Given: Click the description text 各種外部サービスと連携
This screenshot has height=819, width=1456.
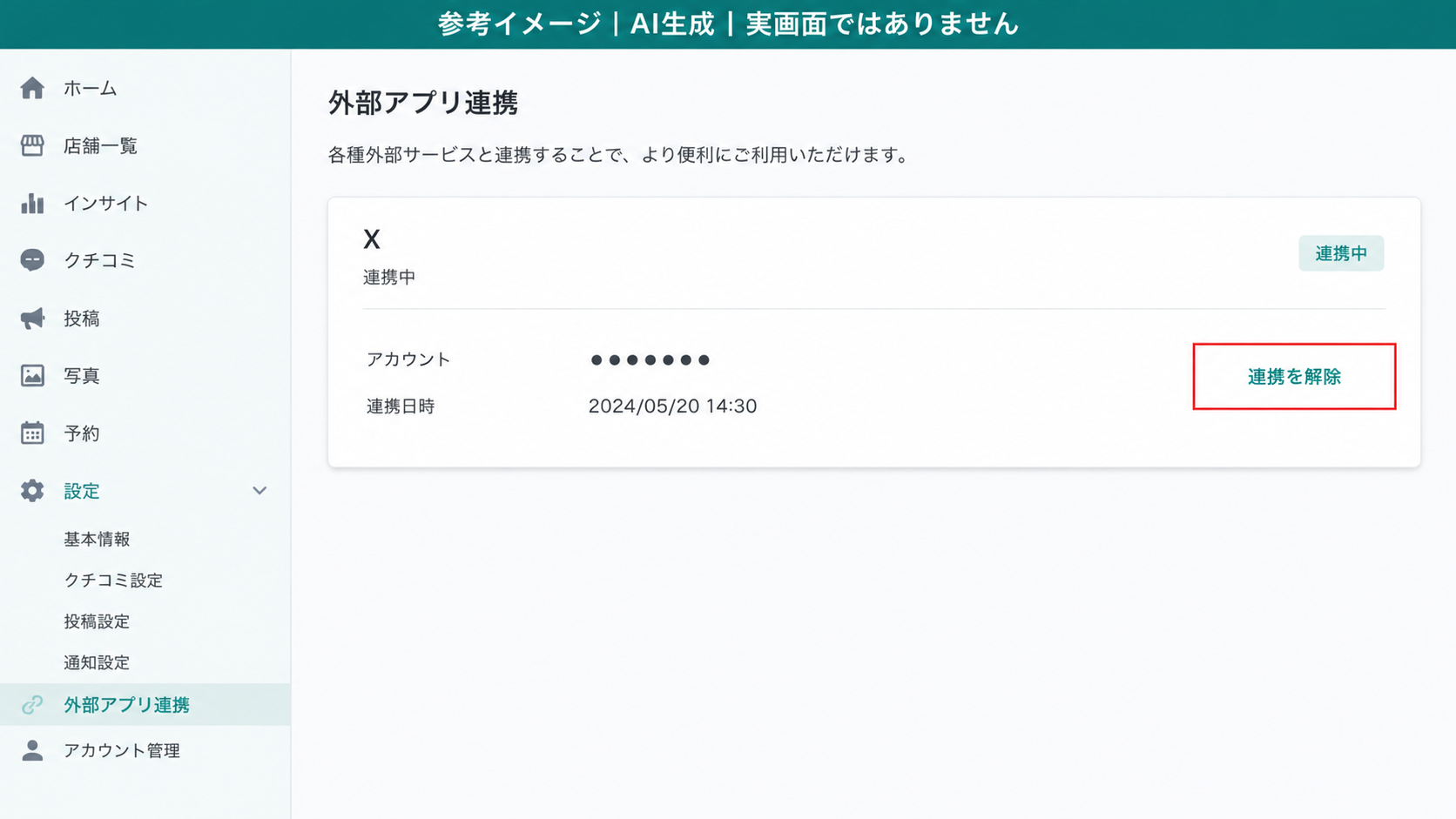Looking at the screenshot, I should [x=618, y=155].
